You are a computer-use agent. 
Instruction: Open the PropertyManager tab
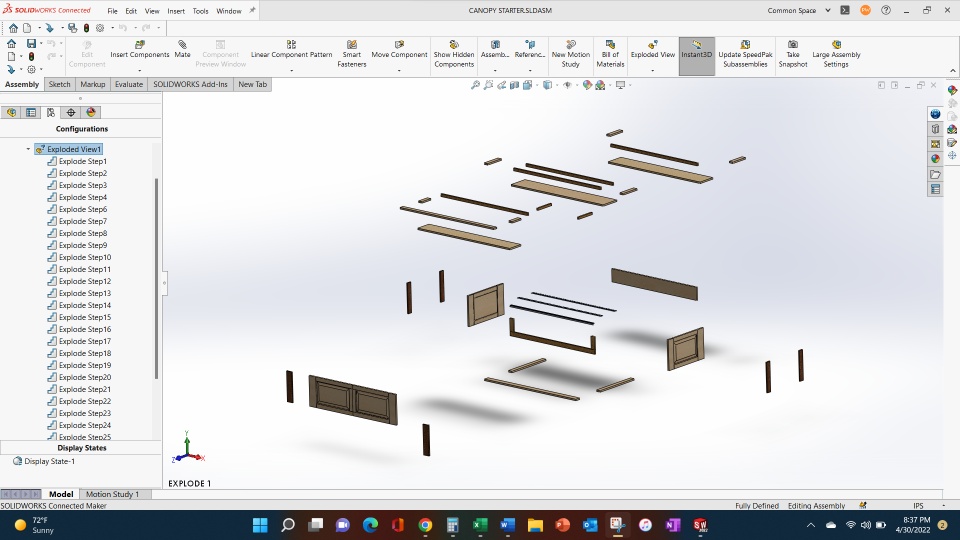[x=31, y=113]
